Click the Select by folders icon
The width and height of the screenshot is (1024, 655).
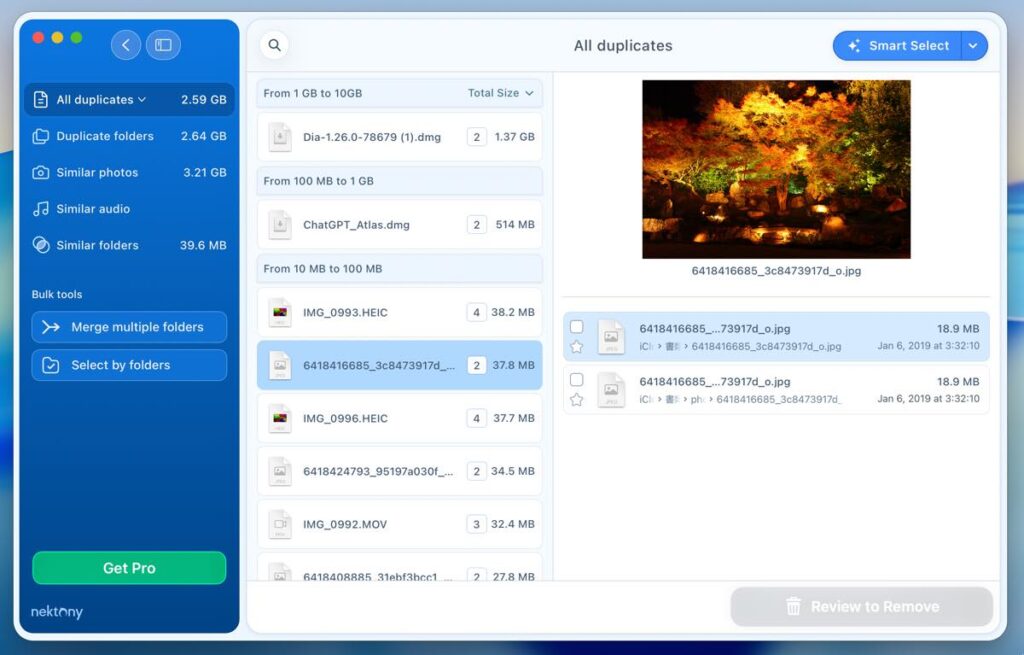click(50, 365)
